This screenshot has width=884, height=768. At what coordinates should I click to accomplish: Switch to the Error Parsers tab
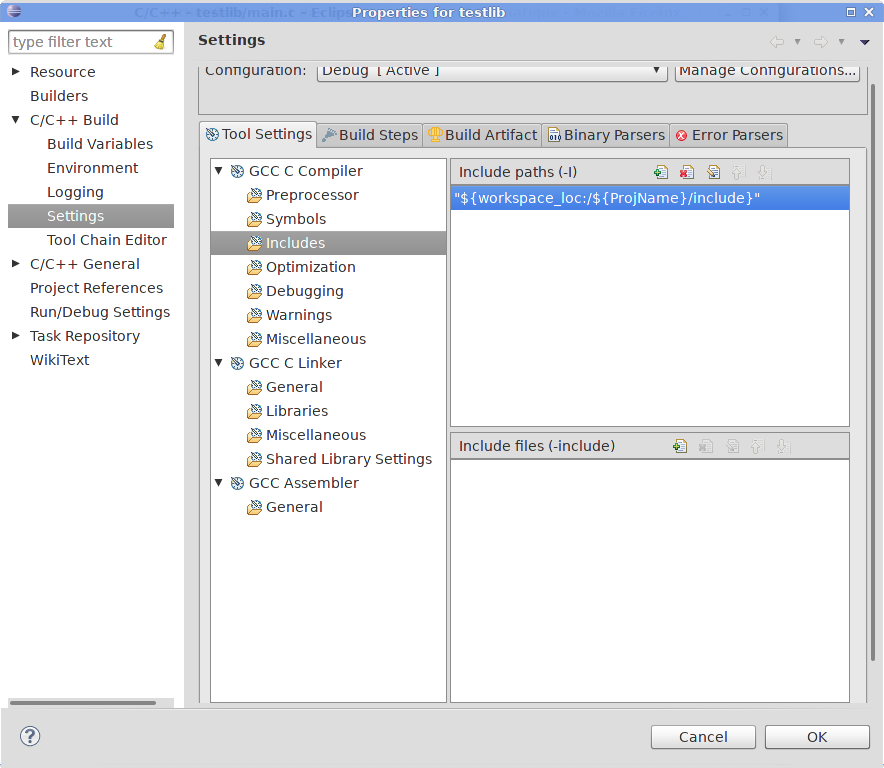tap(728, 135)
